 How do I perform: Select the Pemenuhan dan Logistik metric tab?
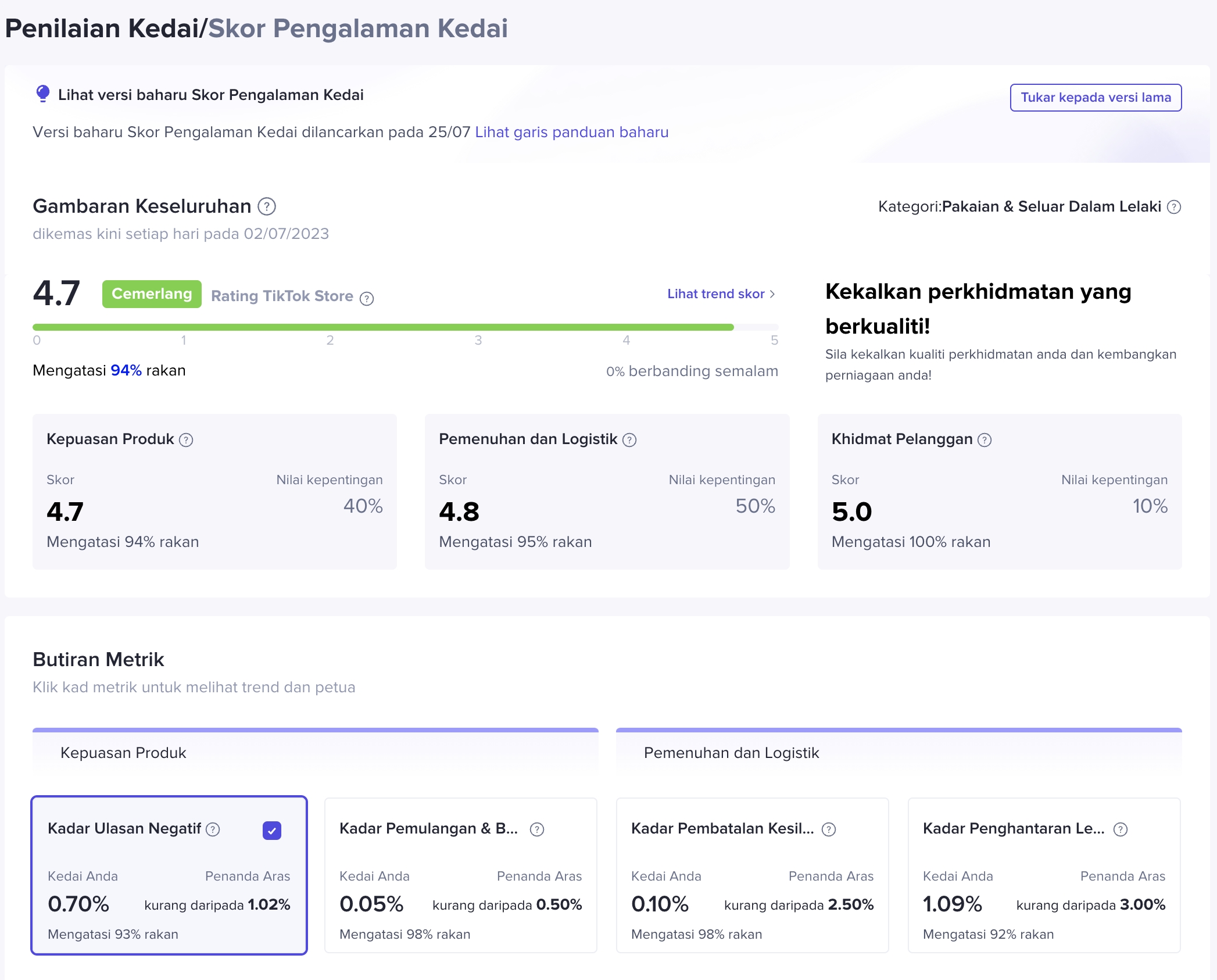(x=899, y=752)
